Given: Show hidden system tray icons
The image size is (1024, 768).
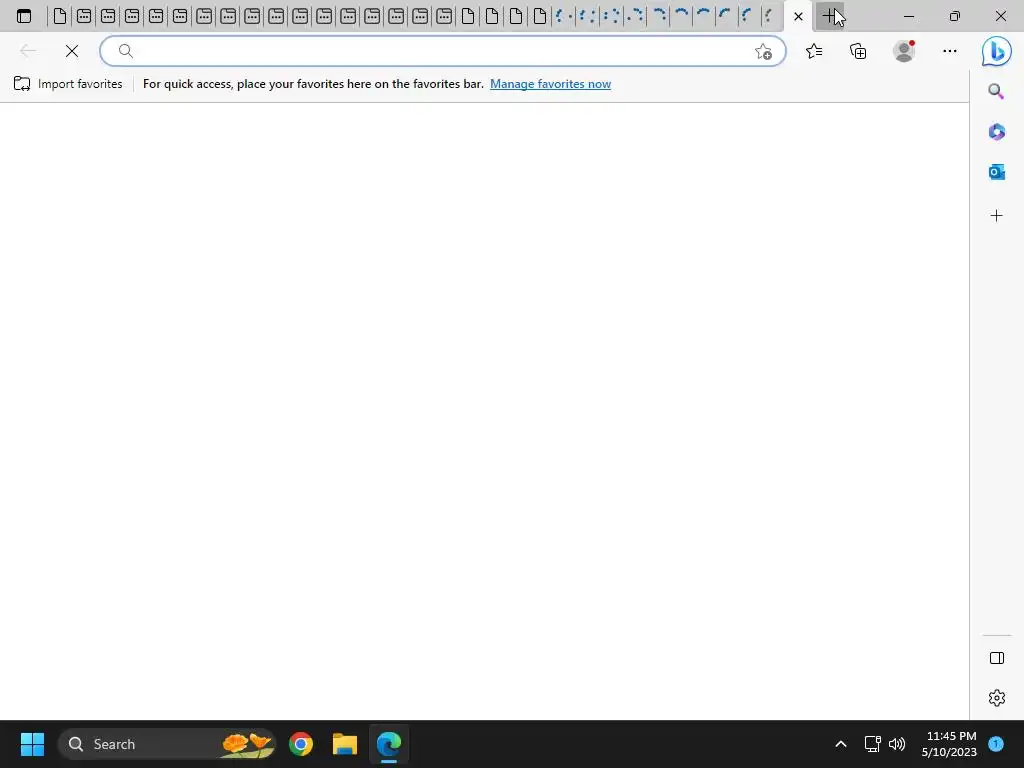Looking at the screenshot, I should pos(840,744).
